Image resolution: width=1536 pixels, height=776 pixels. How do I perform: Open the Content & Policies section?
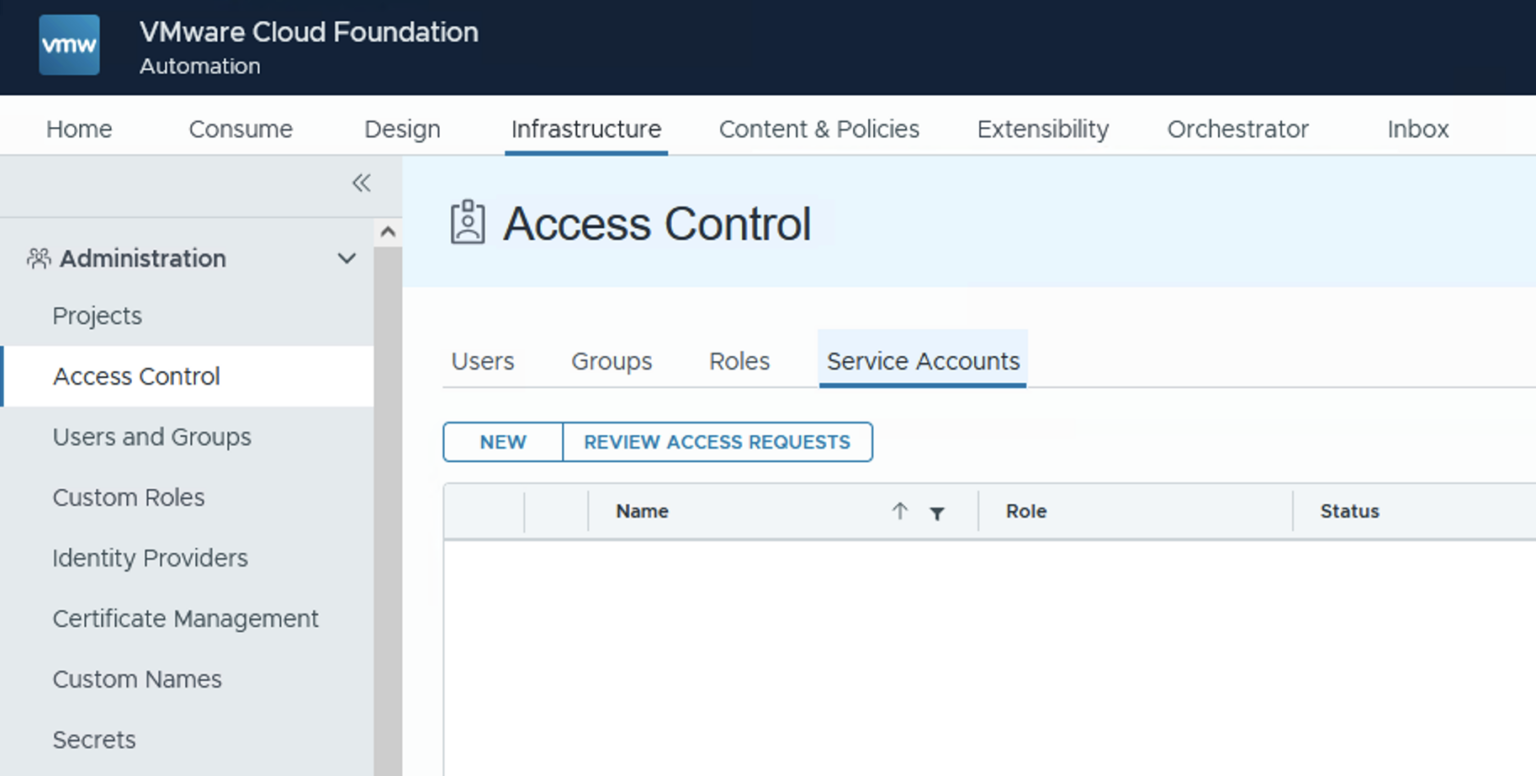tap(819, 129)
